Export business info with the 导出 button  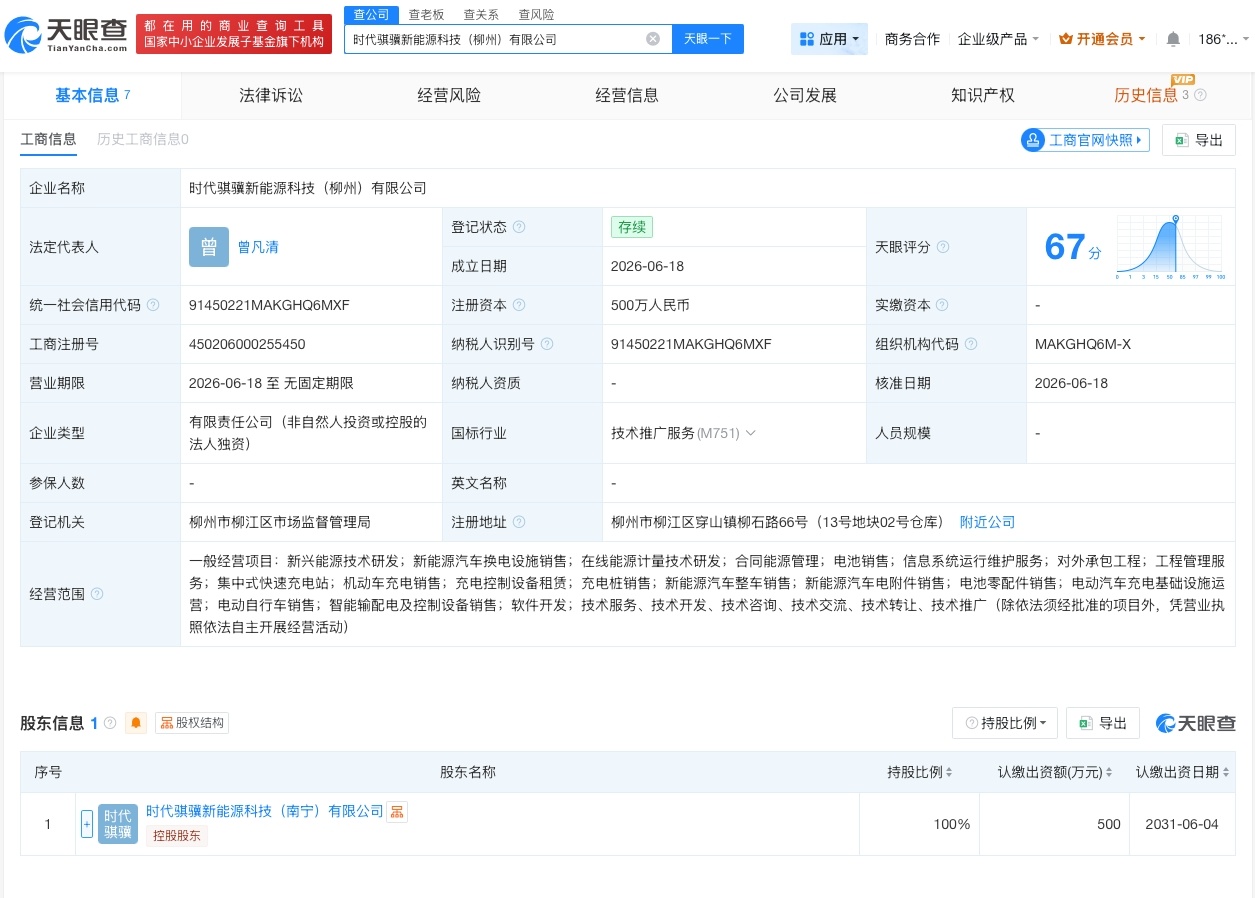[1199, 140]
